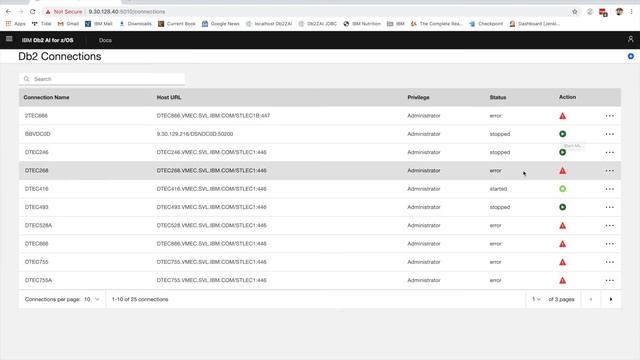Open overflow menu for DTEC666

point(609,244)
